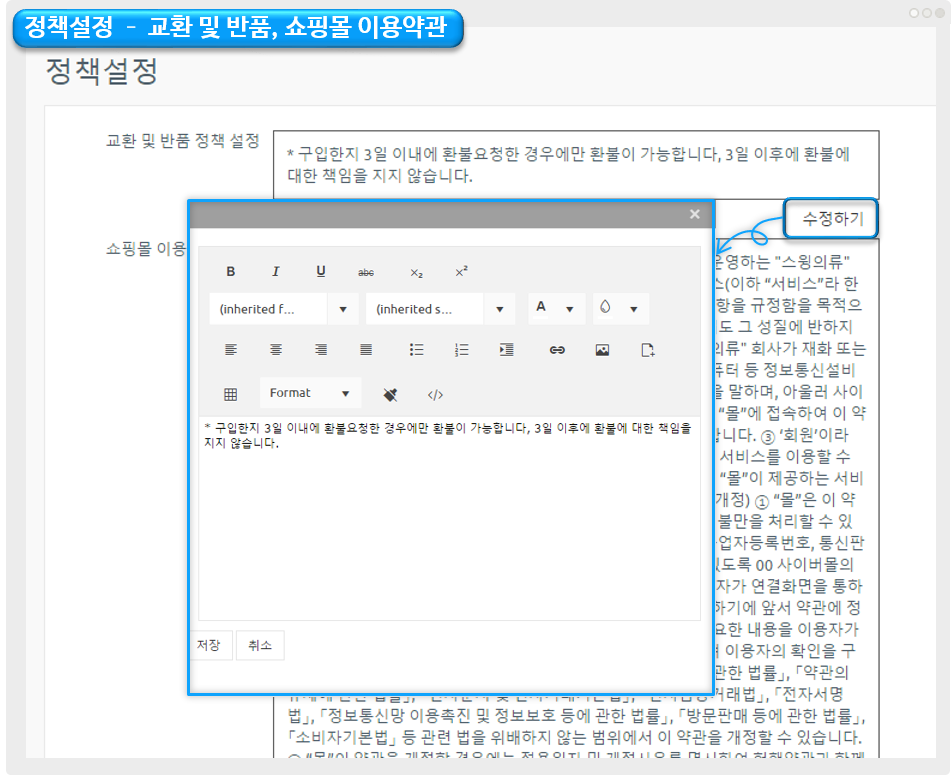Toggle underline formatting
This screenshot has width=951, height=775.
[x=321, y=272]
